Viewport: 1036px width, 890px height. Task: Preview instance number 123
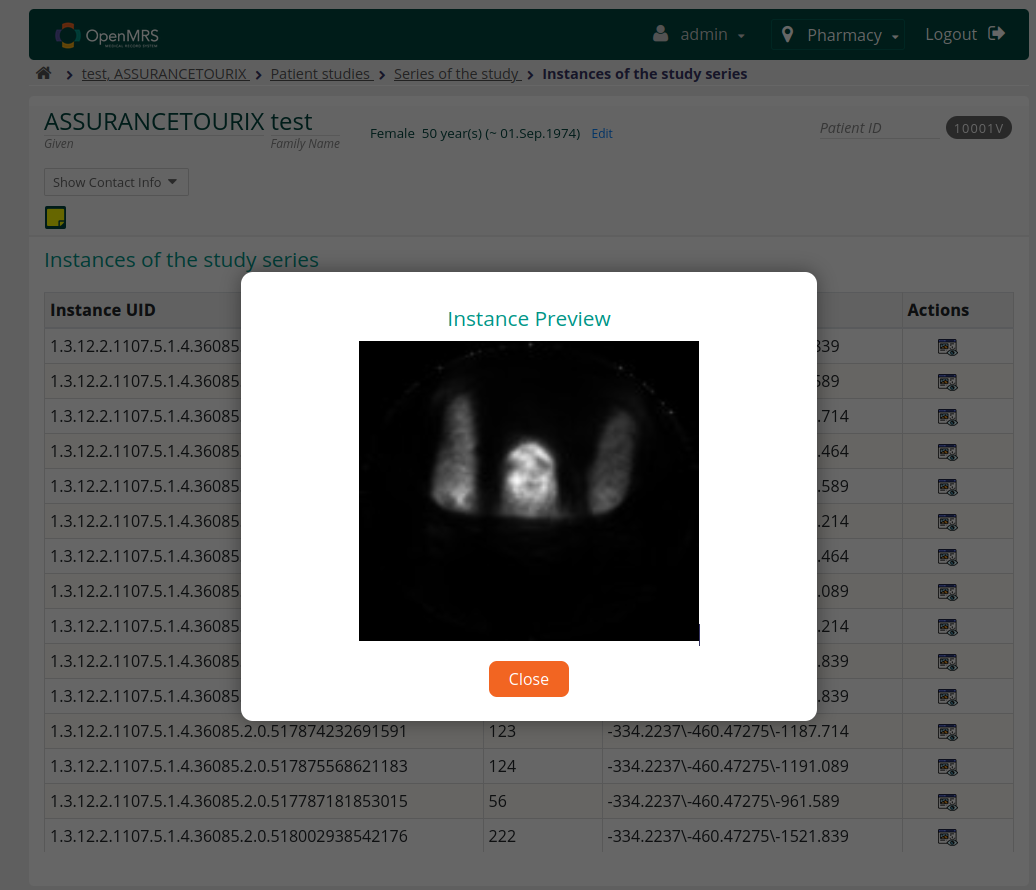947,731
